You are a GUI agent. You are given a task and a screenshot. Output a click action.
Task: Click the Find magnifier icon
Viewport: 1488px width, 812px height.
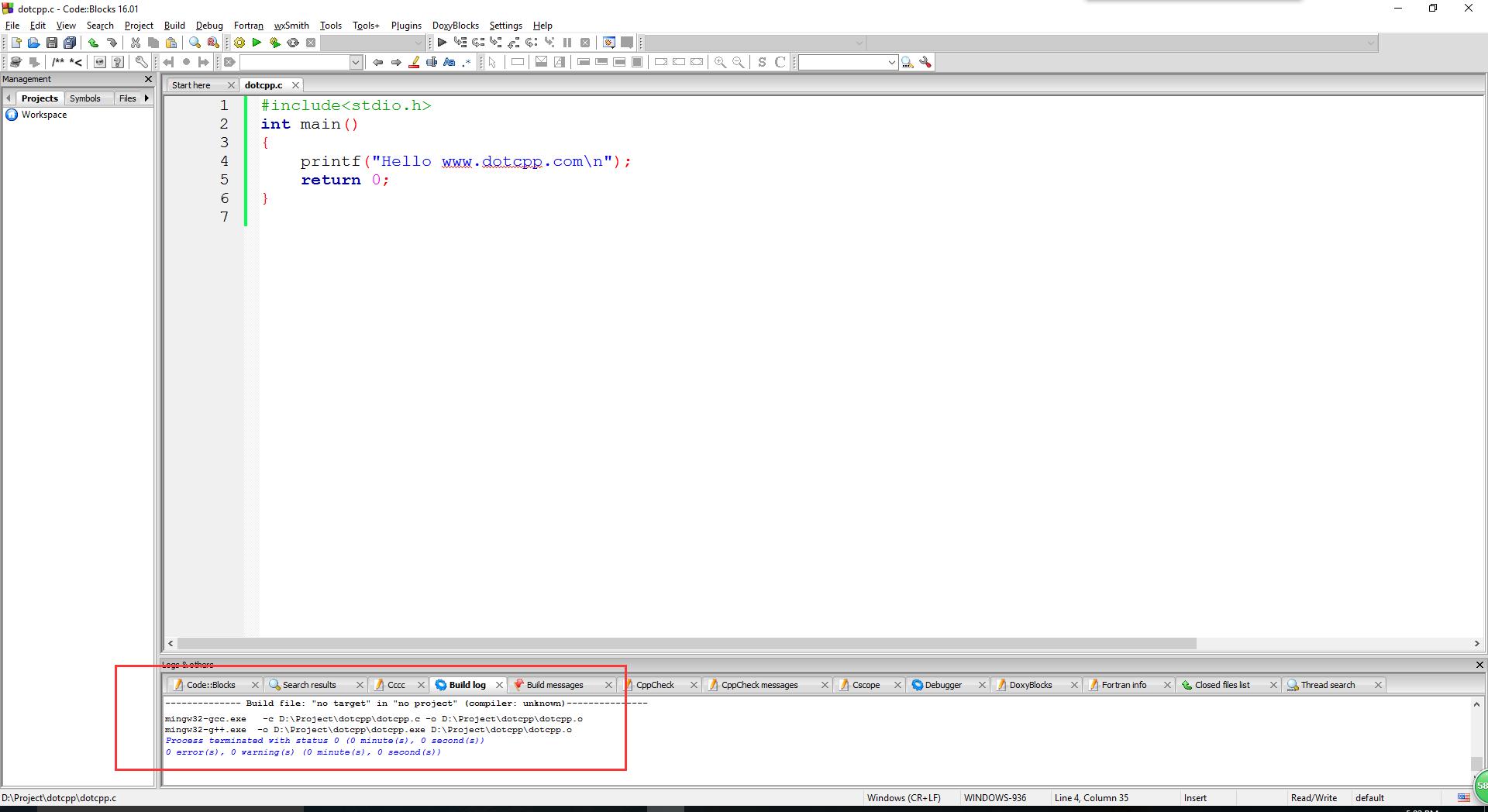click(195, 43)
